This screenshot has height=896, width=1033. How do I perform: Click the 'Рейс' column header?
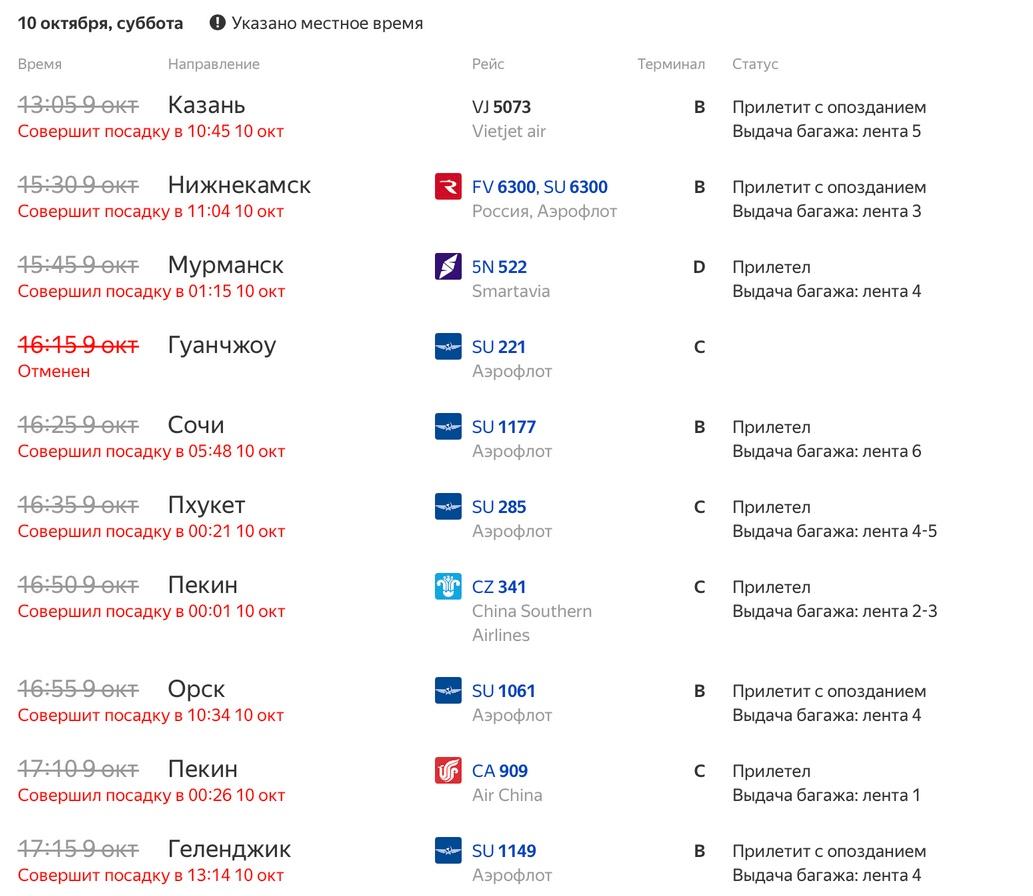click(488, 65)
